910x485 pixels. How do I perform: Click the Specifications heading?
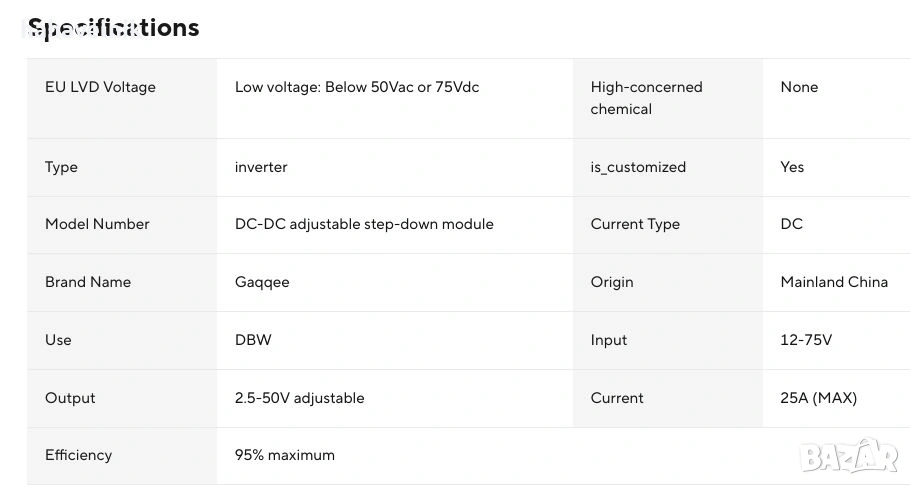click(x=113, y=28)
